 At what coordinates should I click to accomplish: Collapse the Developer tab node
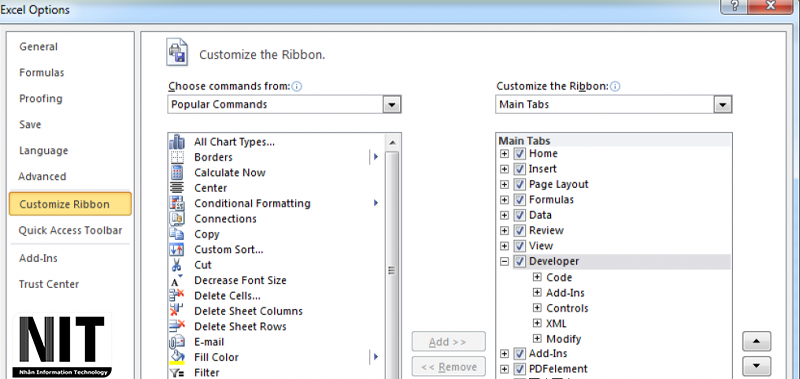505,261
